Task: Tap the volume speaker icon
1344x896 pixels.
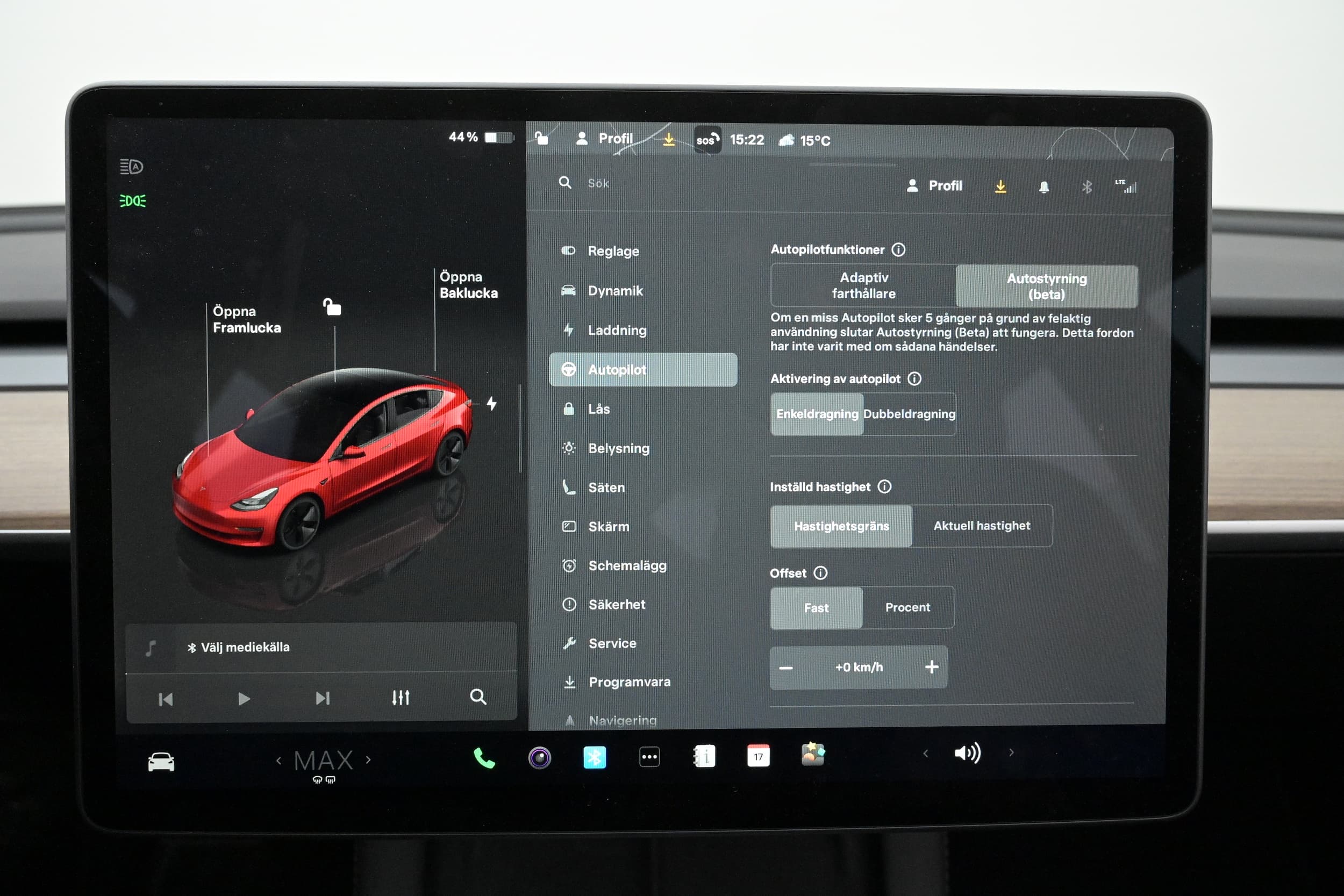Action: coord(968,753)
